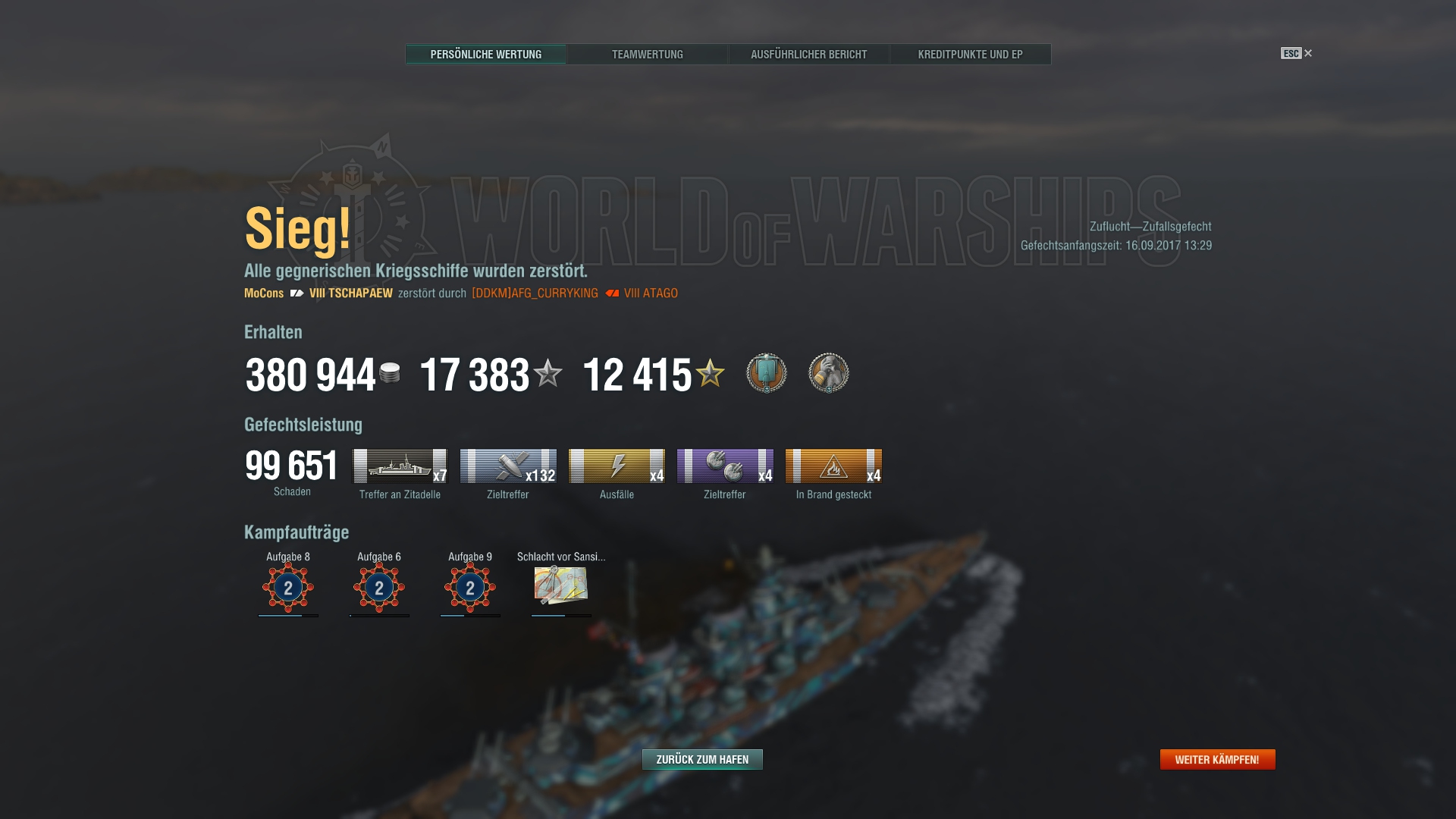
Task: Close the results screen with ESC X
Action: tap(1297, 53)
